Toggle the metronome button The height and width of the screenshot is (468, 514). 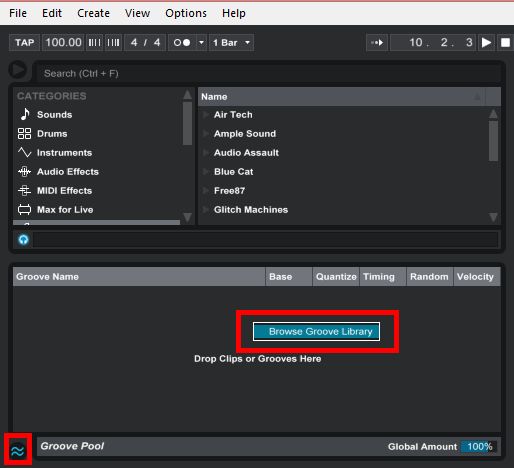click(x=182, y=43)
